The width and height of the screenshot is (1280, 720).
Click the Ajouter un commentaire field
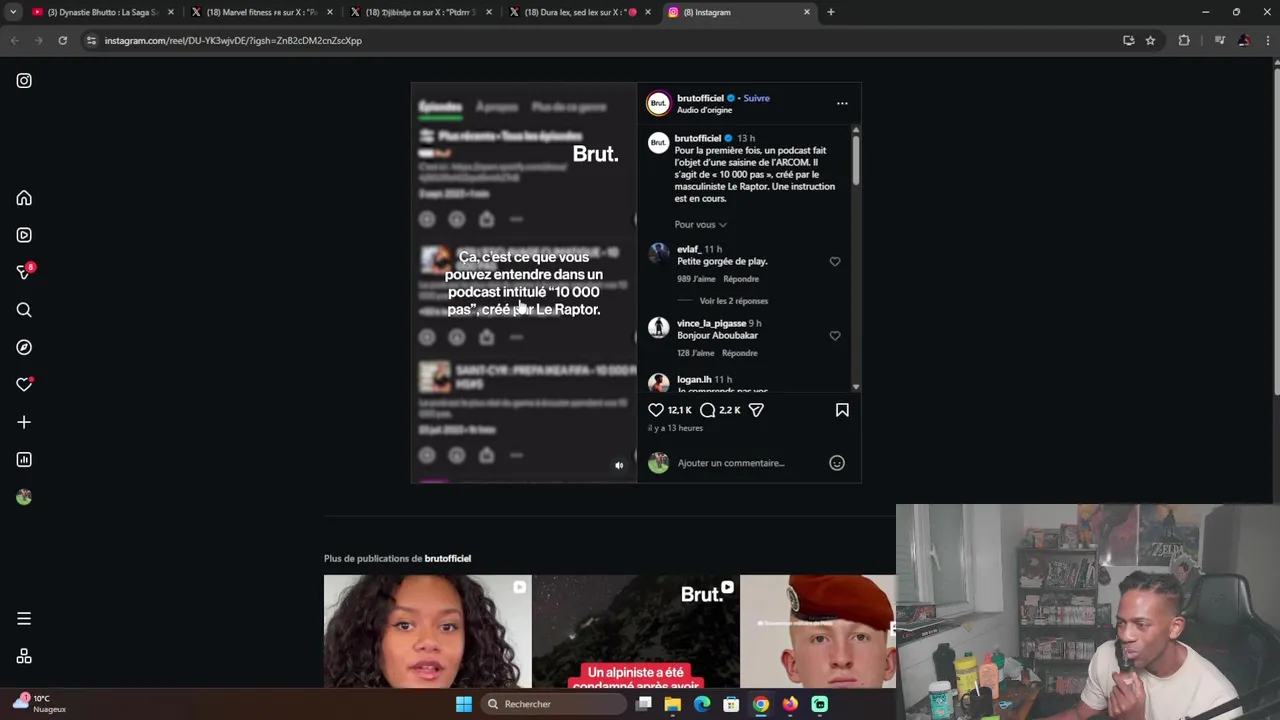click(x=731, y=463)
